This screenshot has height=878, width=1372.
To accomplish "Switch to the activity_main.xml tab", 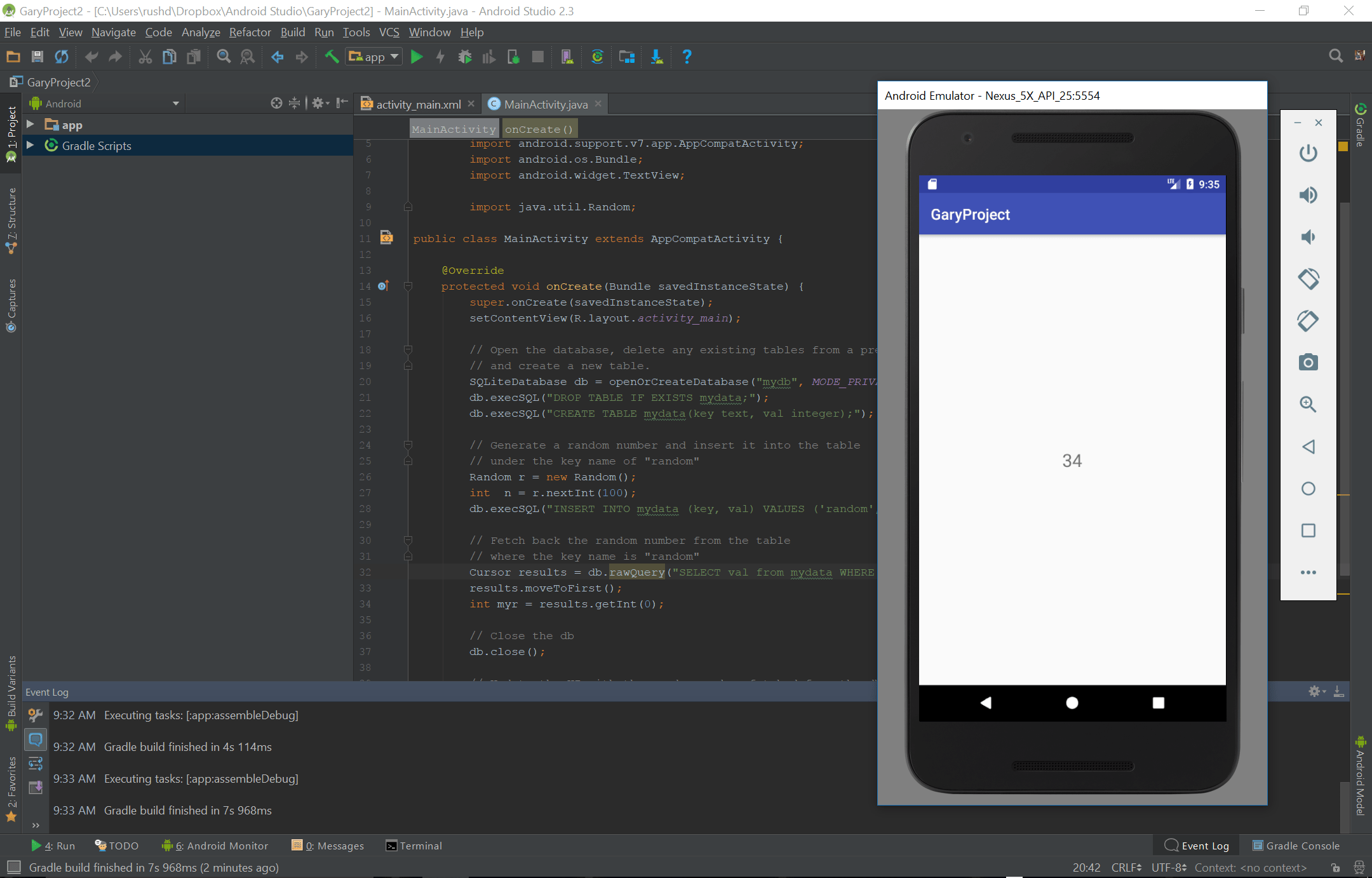I will coord(418,104).
